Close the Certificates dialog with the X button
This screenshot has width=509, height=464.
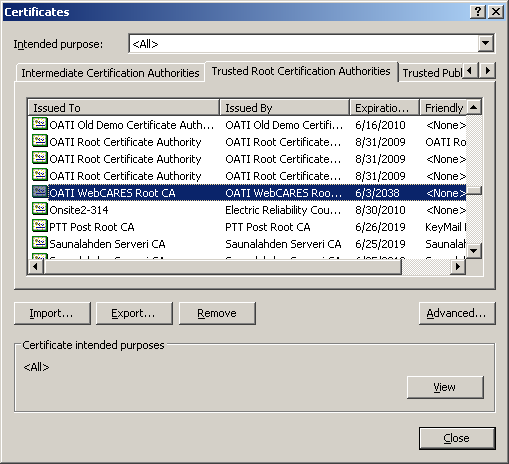(x=496, y=12)
